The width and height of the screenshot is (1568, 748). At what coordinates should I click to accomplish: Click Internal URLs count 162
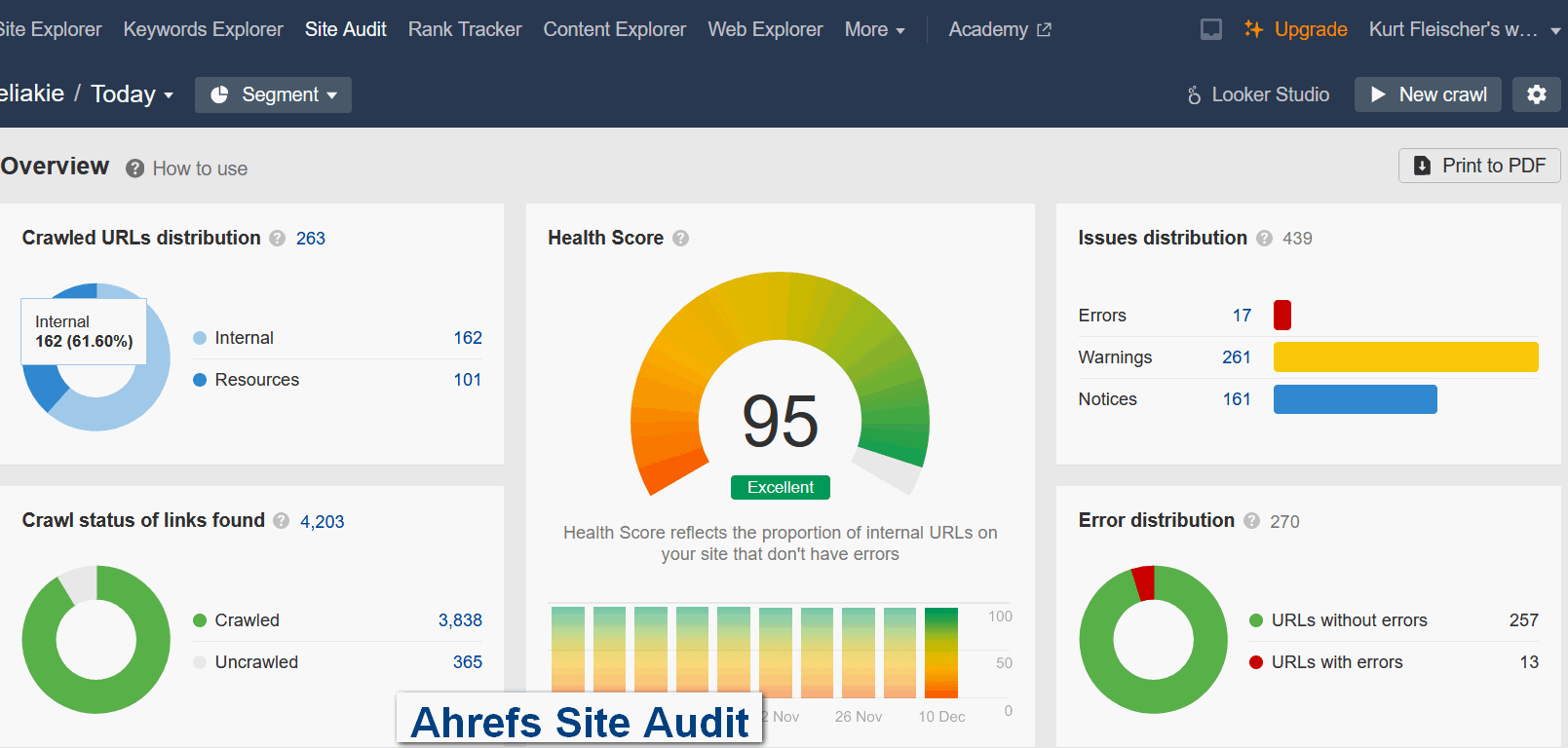(468, 338)
